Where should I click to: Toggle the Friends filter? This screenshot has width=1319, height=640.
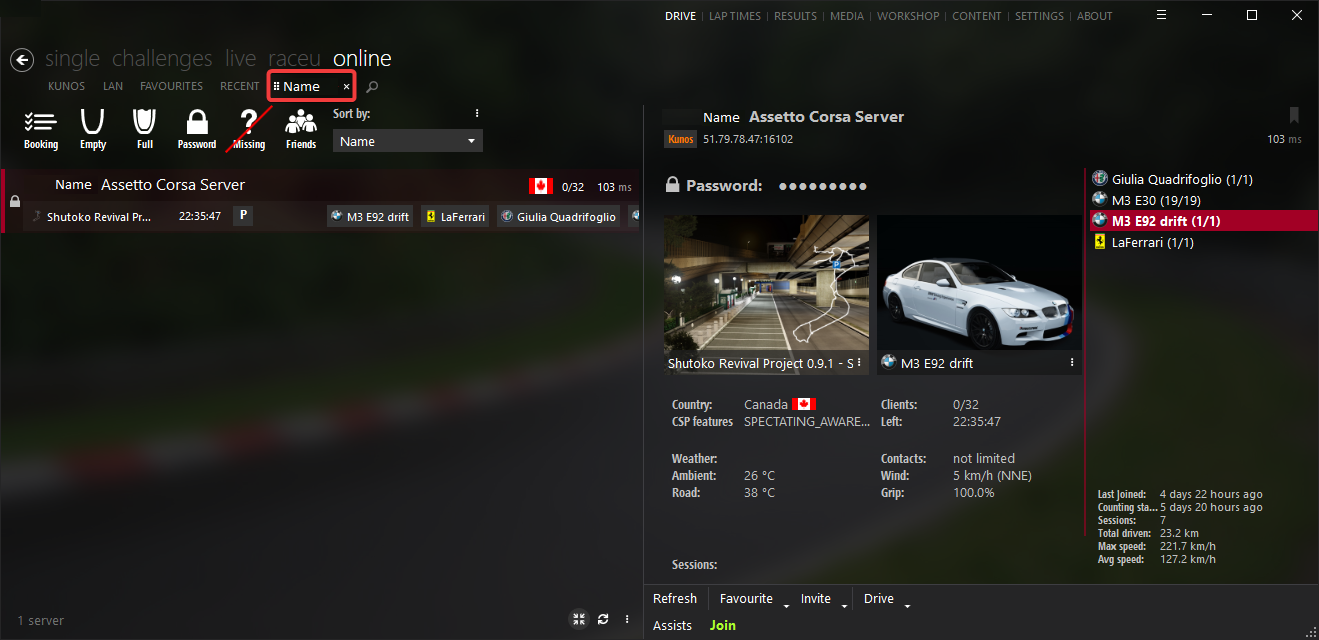click(300, 130)
